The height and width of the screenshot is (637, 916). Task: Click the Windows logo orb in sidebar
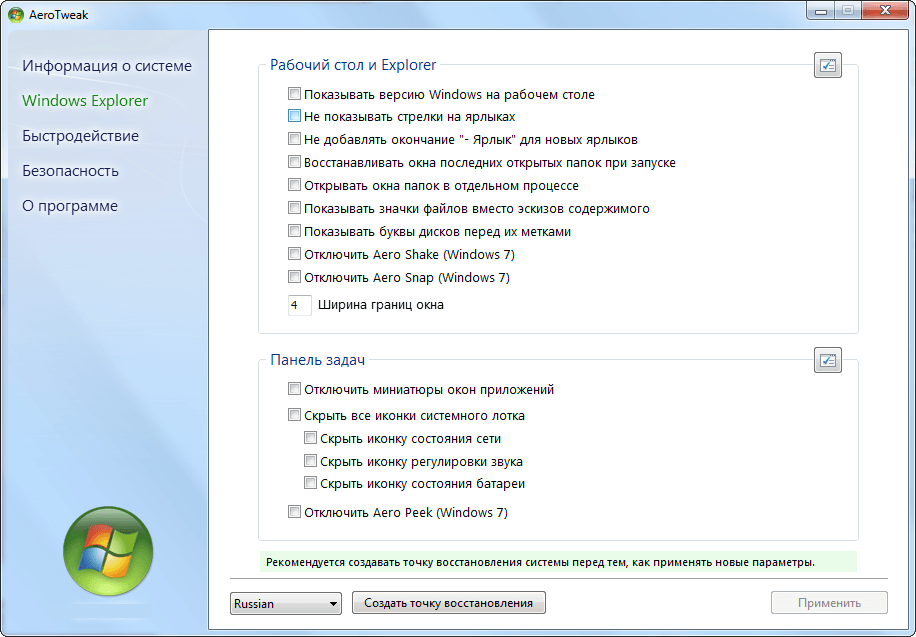pyautogui.click(x=108, y=551)
